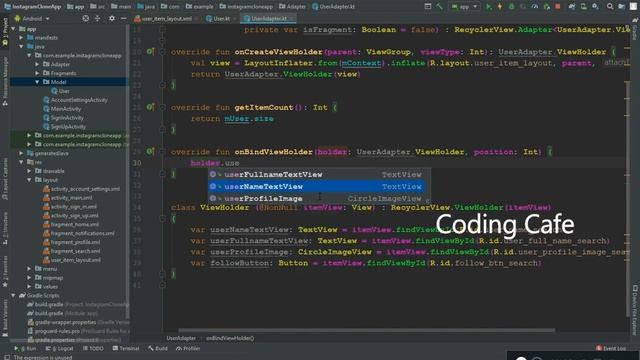This screenshot has width=640, height=360.
Task: Expand the values folder
Action: pos(29,287)
